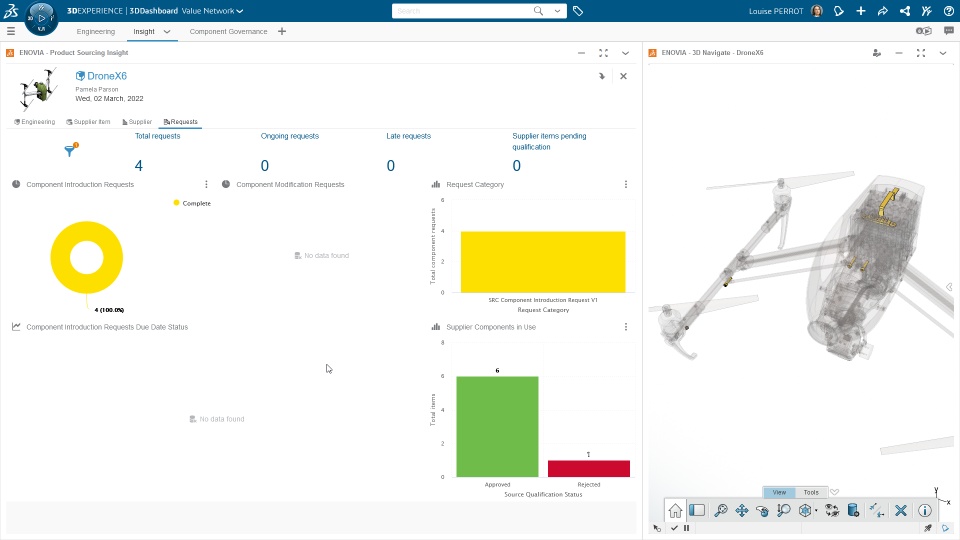Open the Information icon in viewer toolbar

coord(924,511)
